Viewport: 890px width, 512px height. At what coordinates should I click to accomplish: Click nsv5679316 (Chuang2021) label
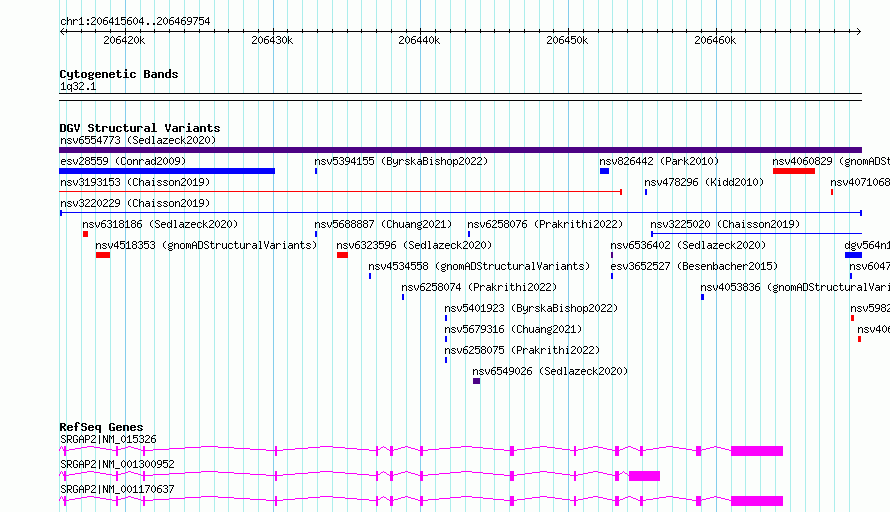click(x=513, y=329)
